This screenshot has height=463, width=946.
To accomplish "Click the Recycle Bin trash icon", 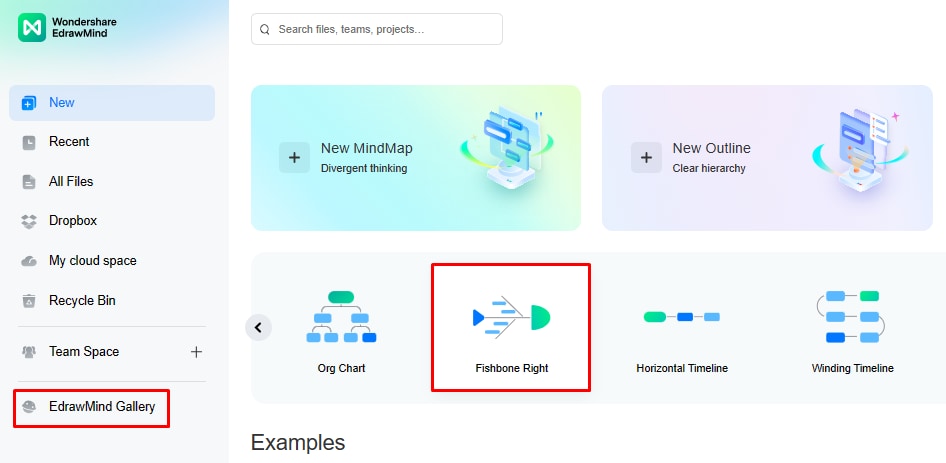I will tap(29, 301).
